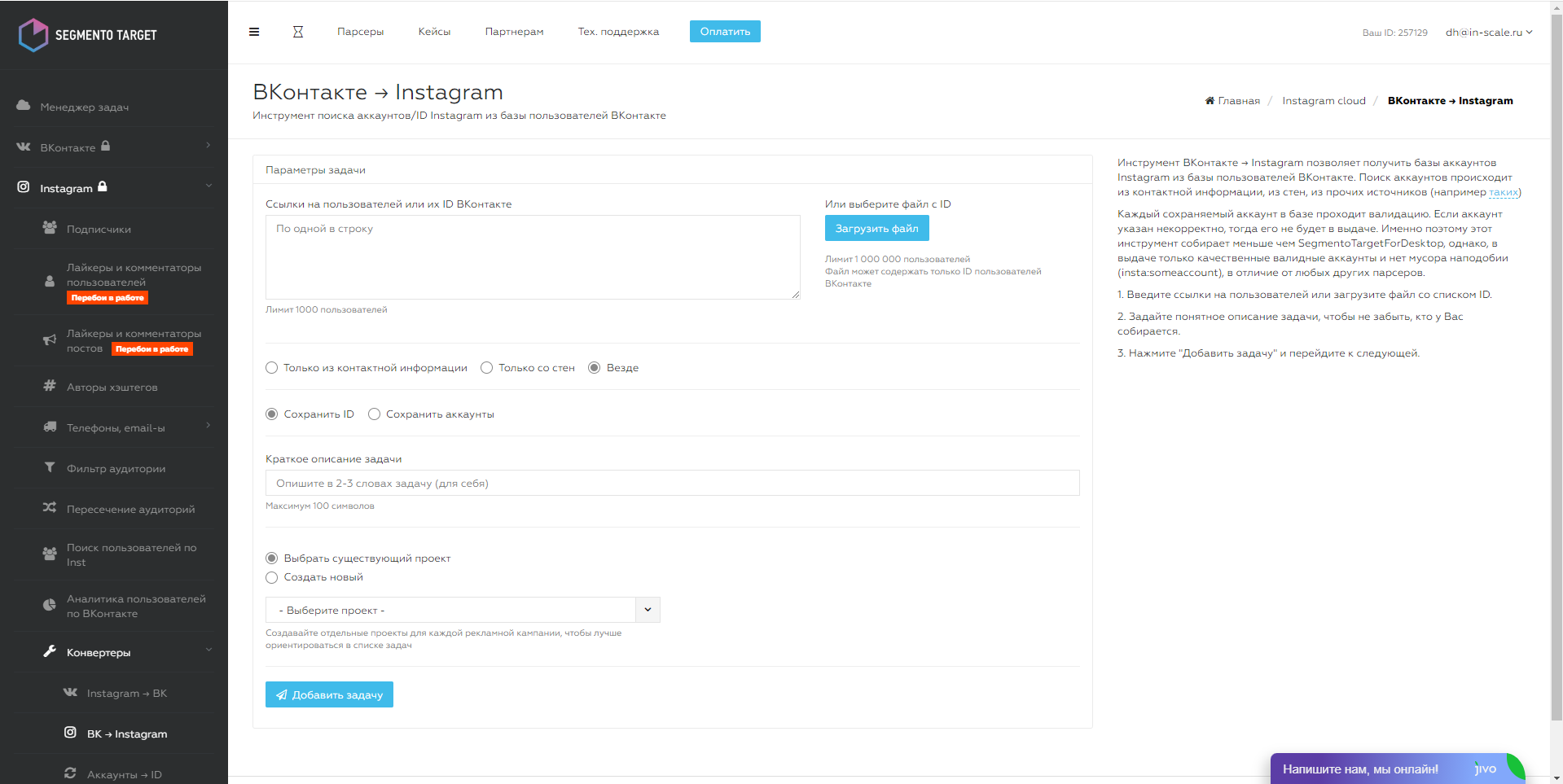
Task: Select 'Только из контактной информации' radio option
Action: coord(272,368)
